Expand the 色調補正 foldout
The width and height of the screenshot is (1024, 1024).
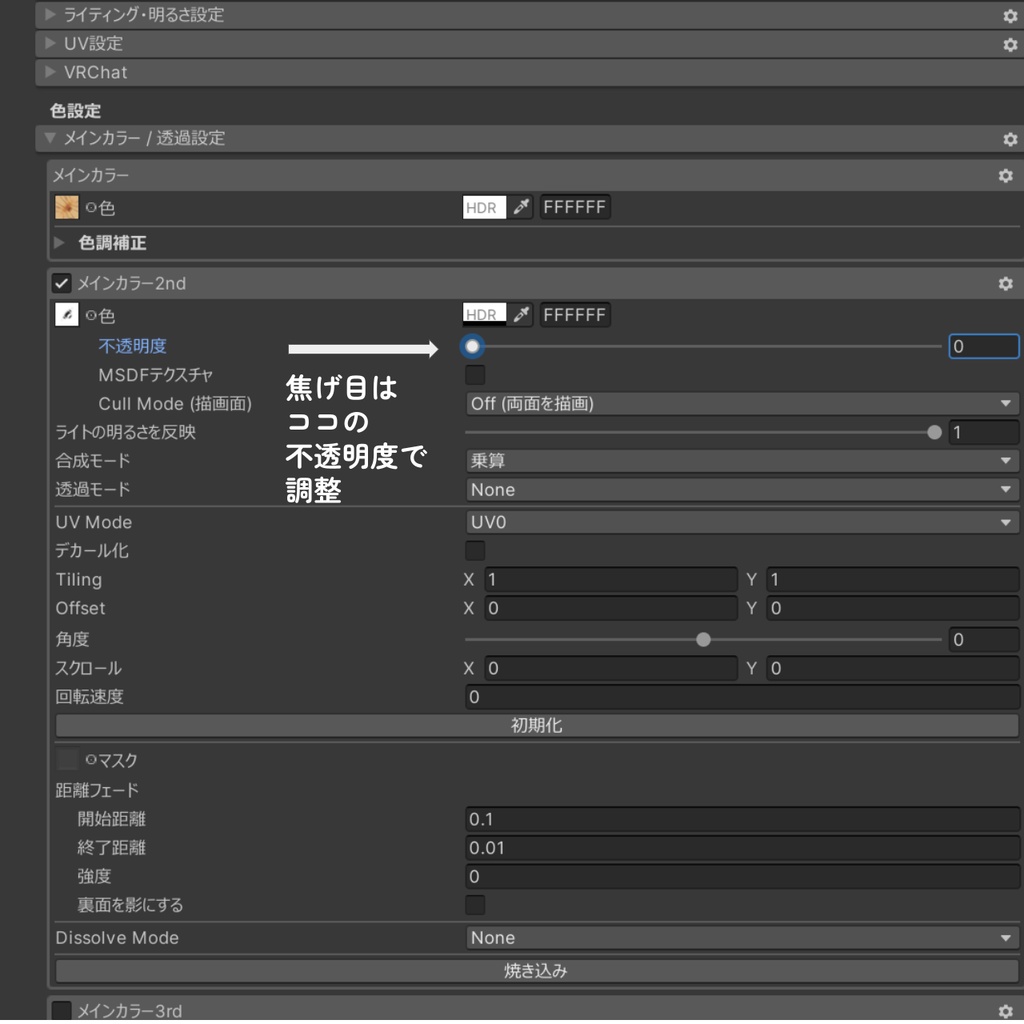pos(59,243)
